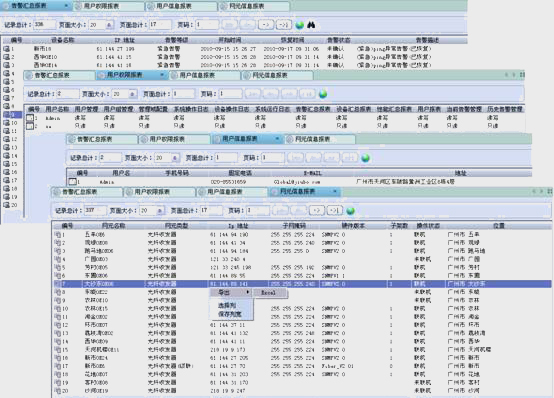Click device icon of alarm row 15
Viewport: 554px width, 398px height.
pos(7,164)
